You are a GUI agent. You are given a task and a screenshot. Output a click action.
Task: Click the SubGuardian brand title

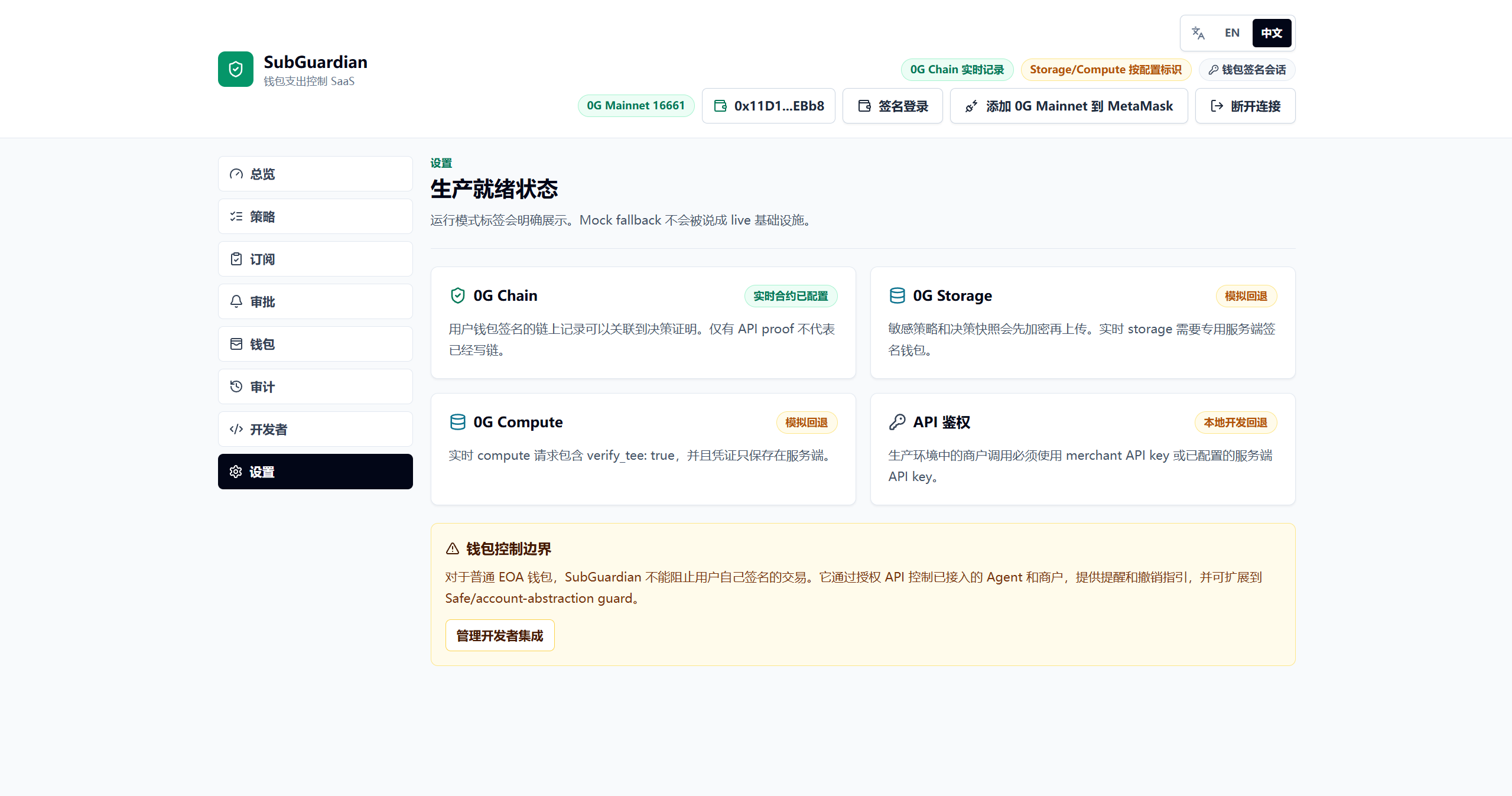pos(316,62)
